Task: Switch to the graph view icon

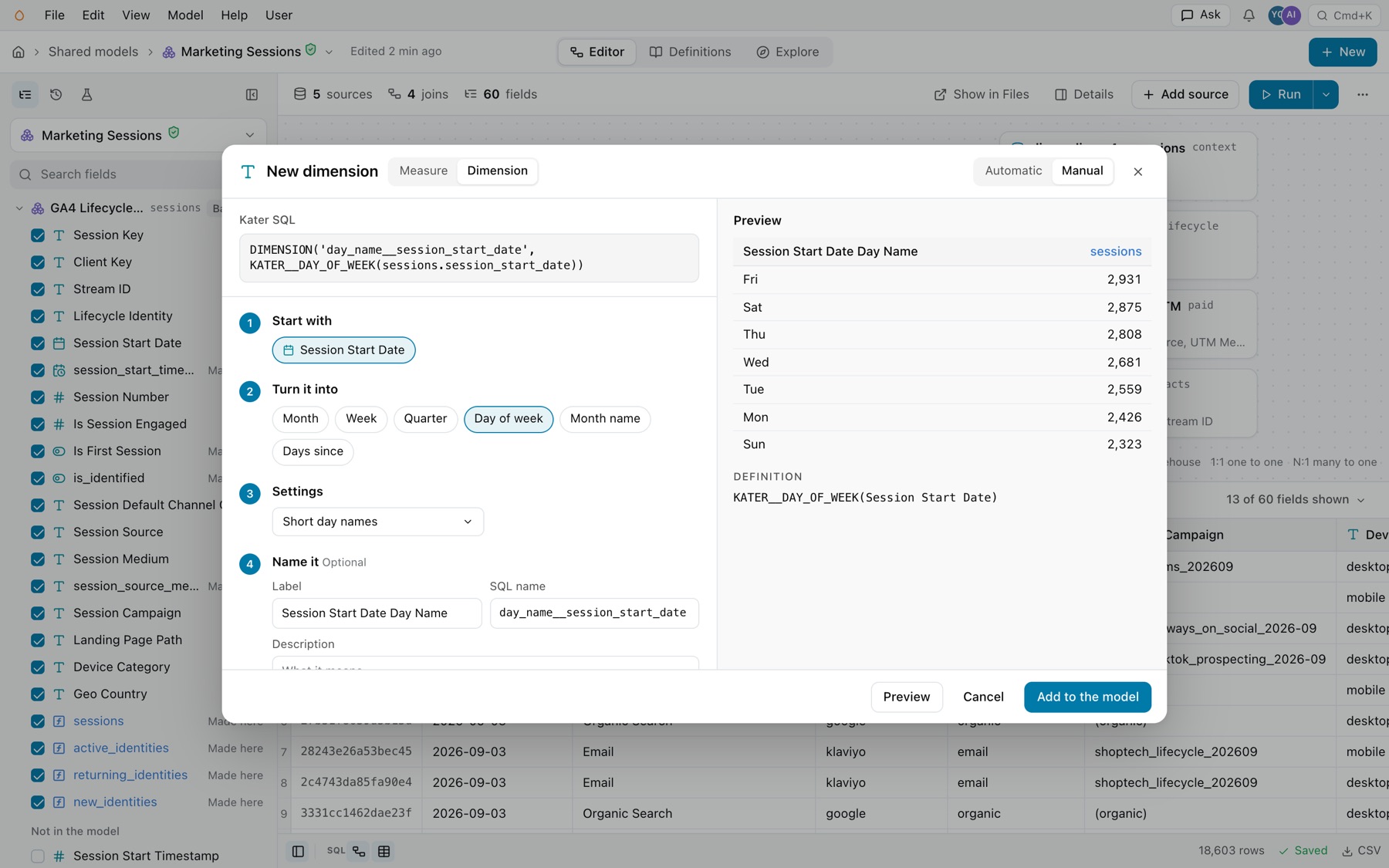Action: (359, 851)
